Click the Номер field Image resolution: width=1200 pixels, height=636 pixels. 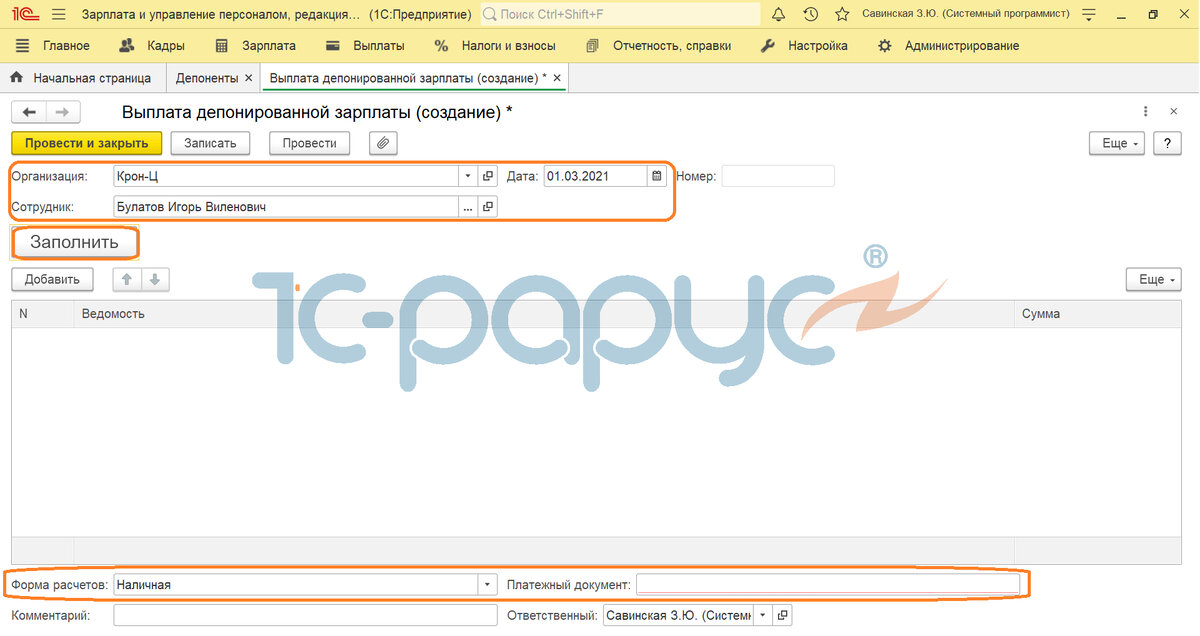coord(778,176)
